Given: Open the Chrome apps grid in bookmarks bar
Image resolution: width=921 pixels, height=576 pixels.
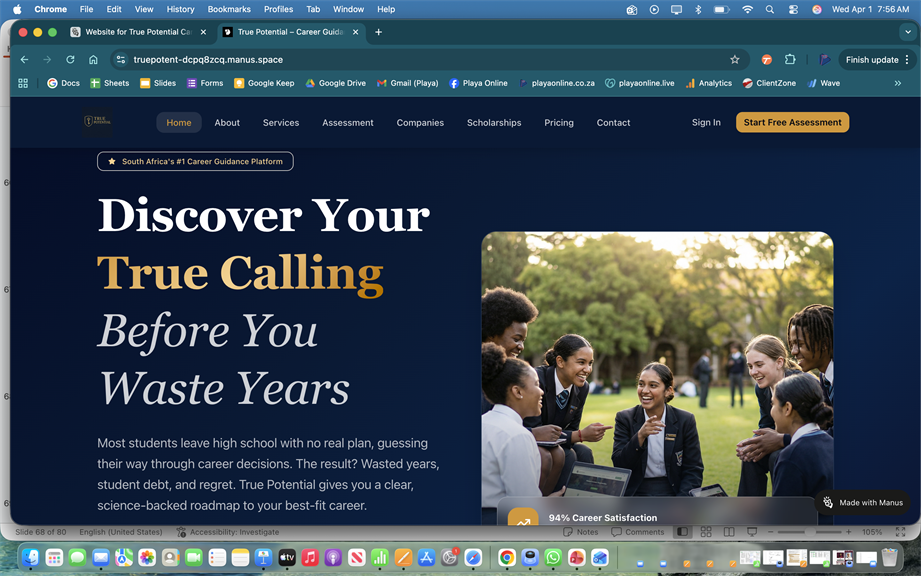Looking at the screenshot, I should point(23,83).
